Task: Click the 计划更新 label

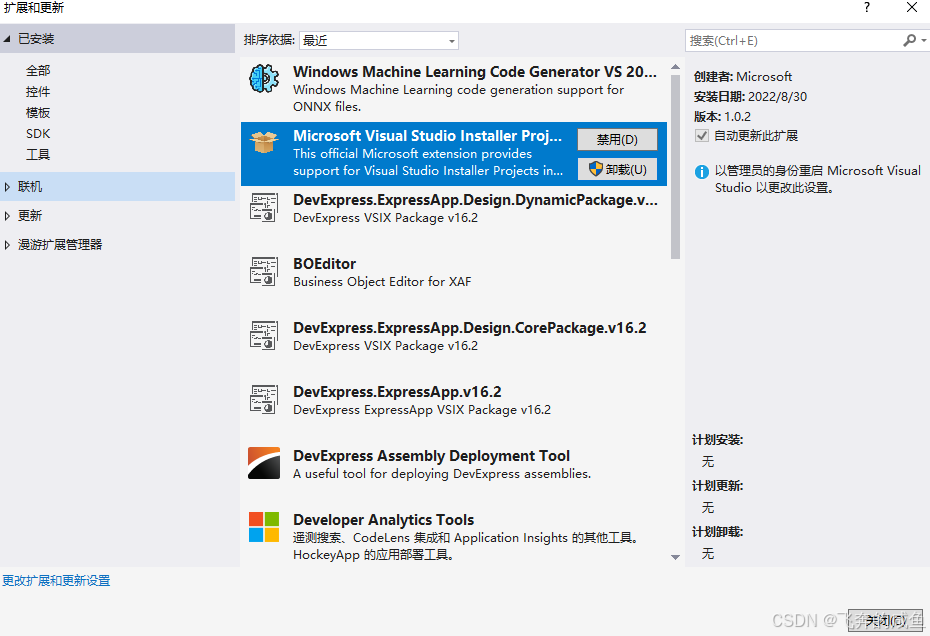Action: 717,486
